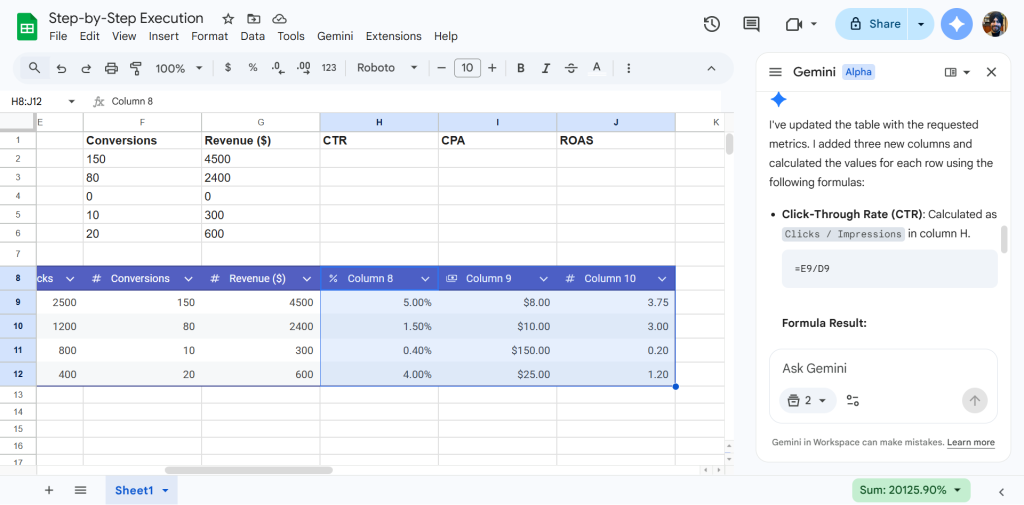The height and width of the screenshot is (505, 1024).
Task: Toggle italic formatting
Action: pyautogui.click(x=545, y=68)
